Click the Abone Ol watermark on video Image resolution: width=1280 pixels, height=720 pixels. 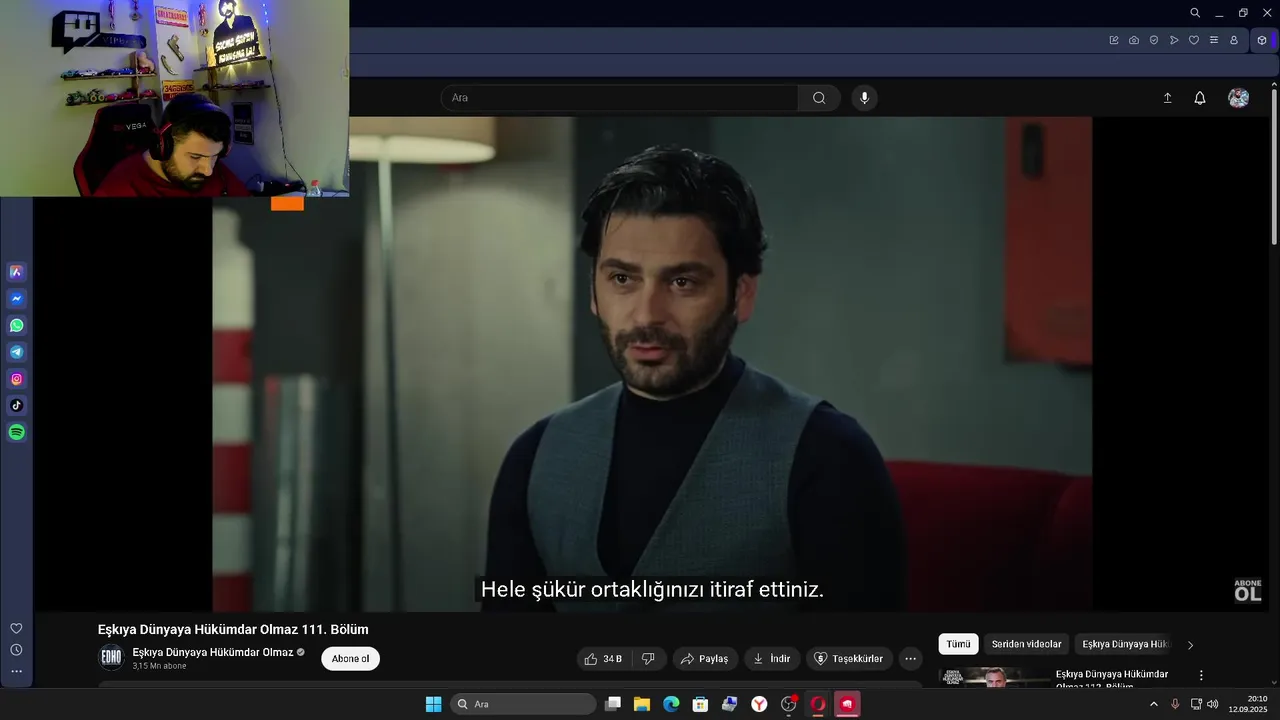(1248, 590)
